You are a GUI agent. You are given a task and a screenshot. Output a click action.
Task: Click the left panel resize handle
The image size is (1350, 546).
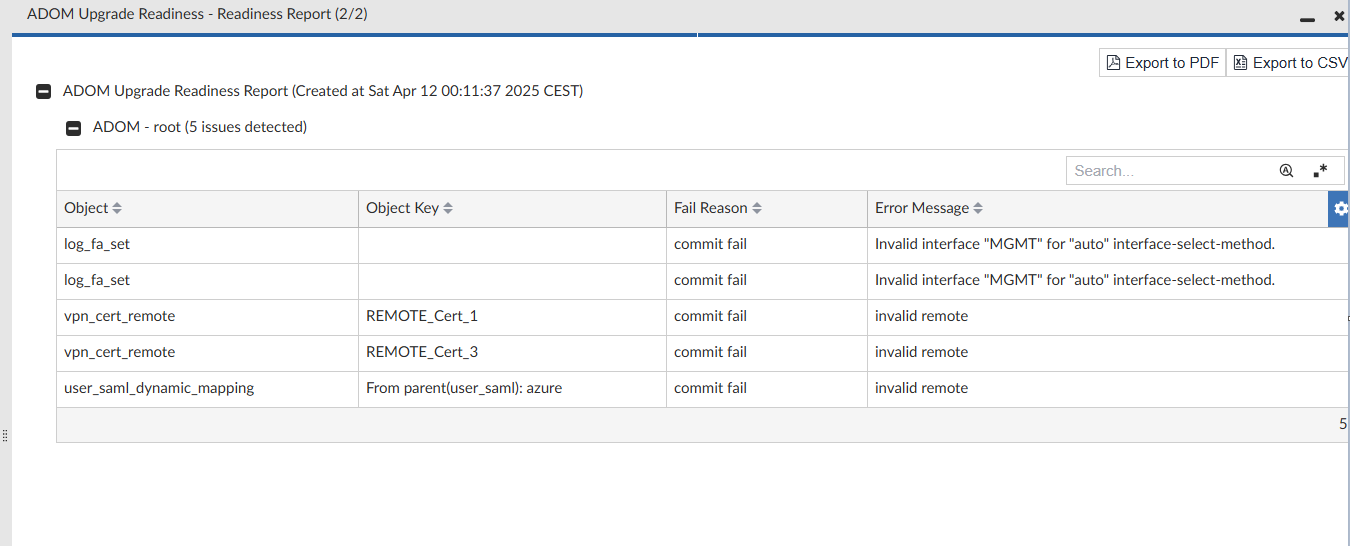coord(5,436)
